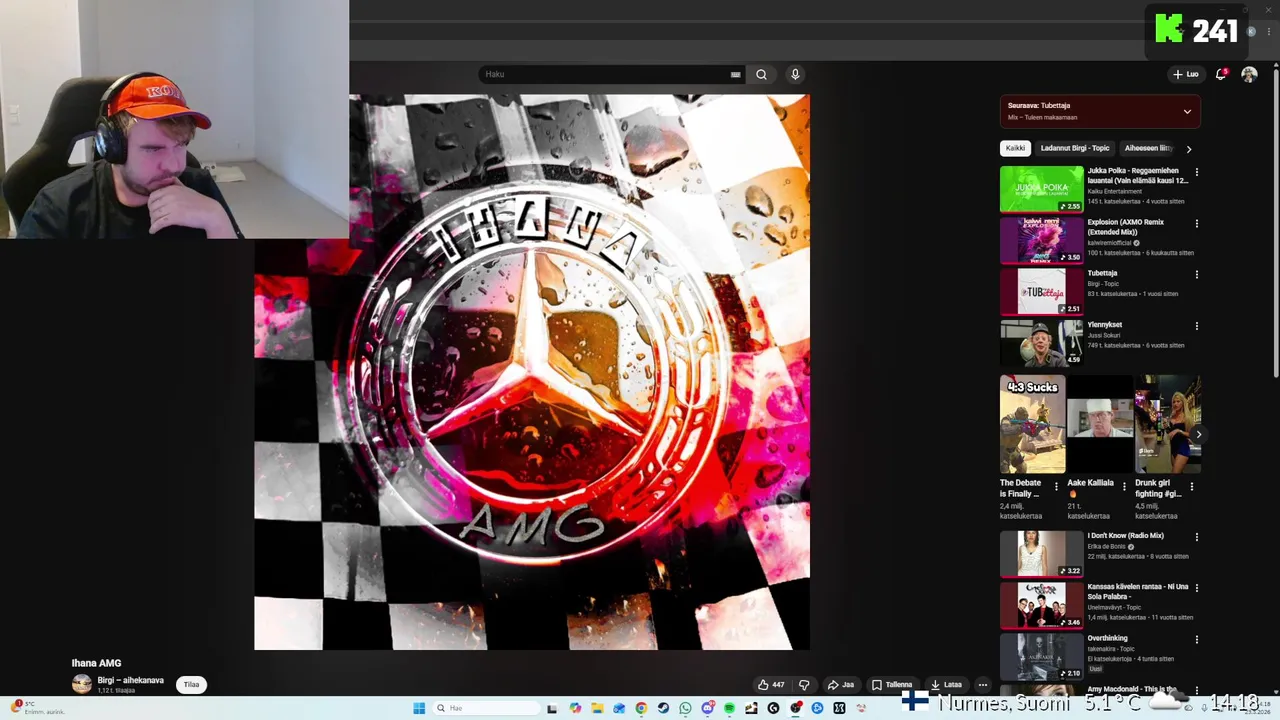Open Spotify from taskbar

(729, 708)
